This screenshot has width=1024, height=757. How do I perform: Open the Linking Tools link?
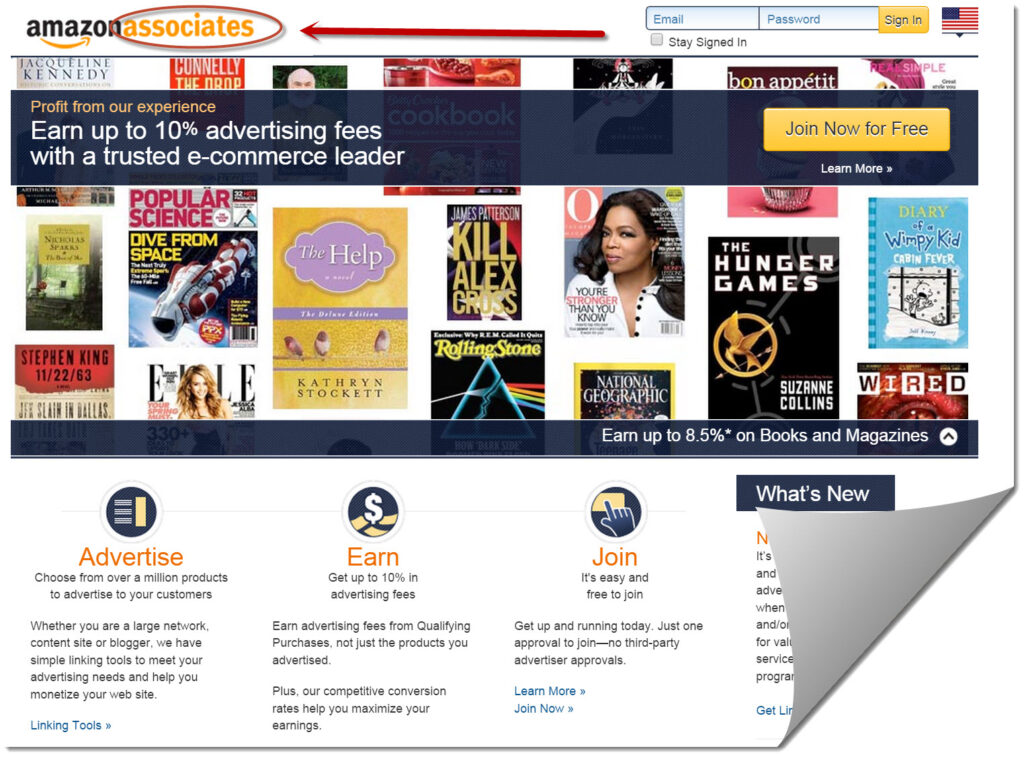71,725
